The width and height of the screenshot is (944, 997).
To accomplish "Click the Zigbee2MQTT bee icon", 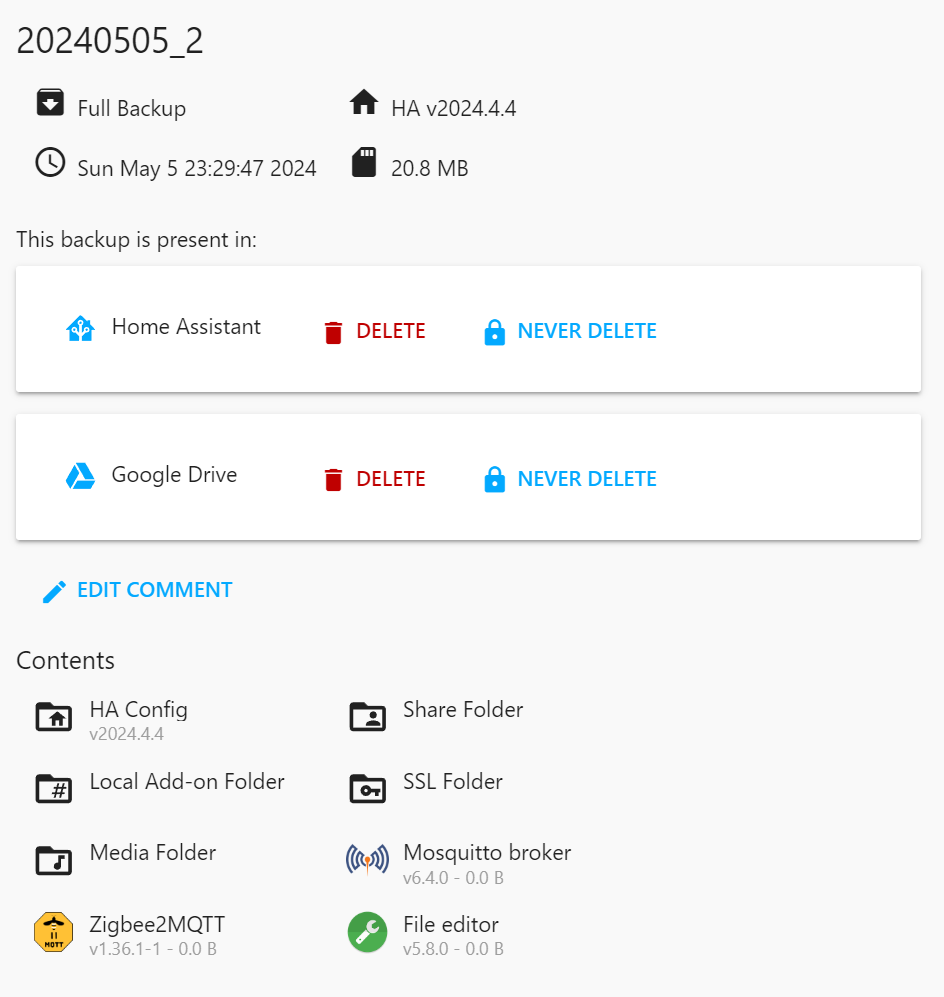I will point(53,932).
